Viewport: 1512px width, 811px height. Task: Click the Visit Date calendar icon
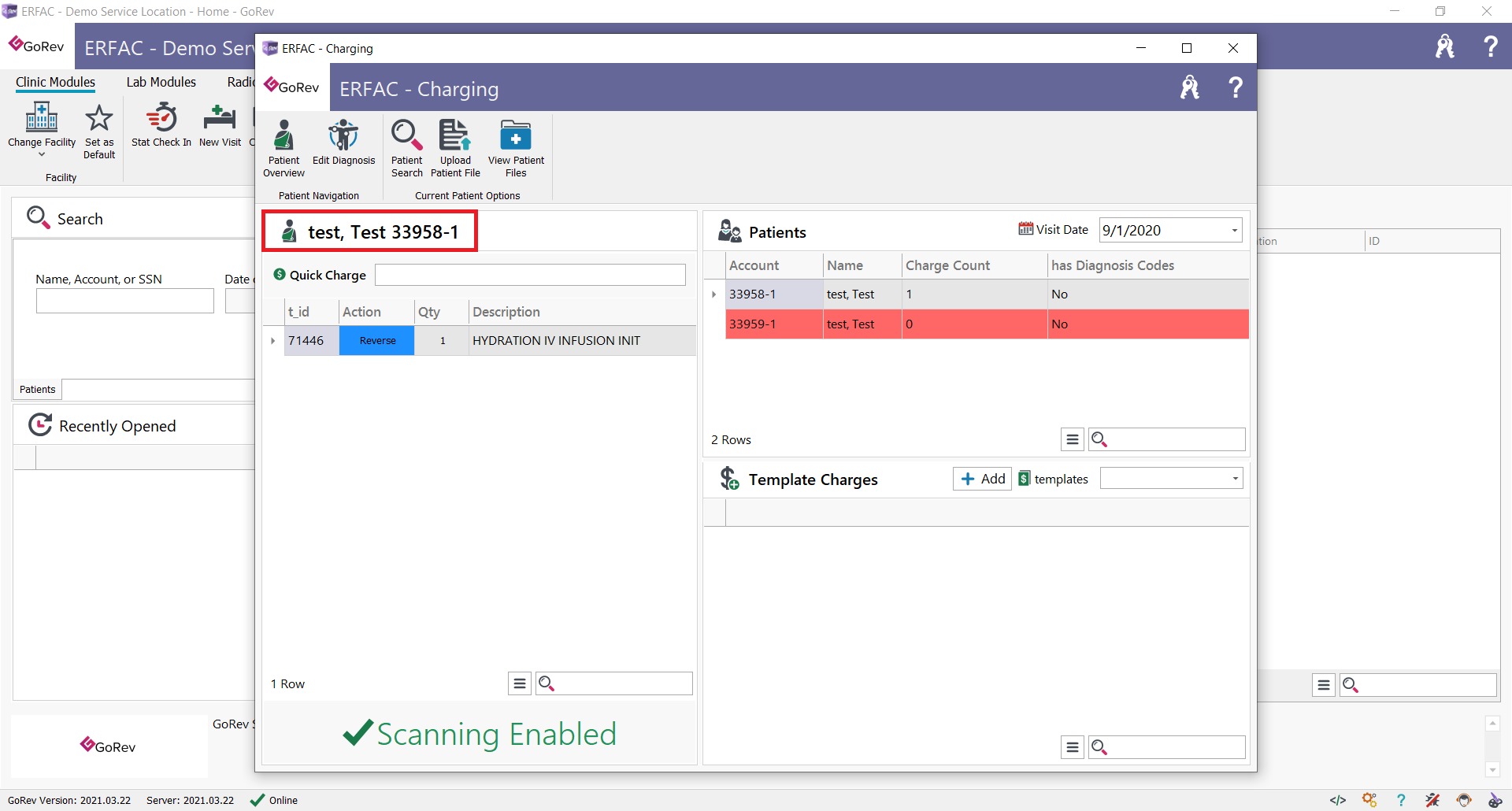[x=1025, y=229]
